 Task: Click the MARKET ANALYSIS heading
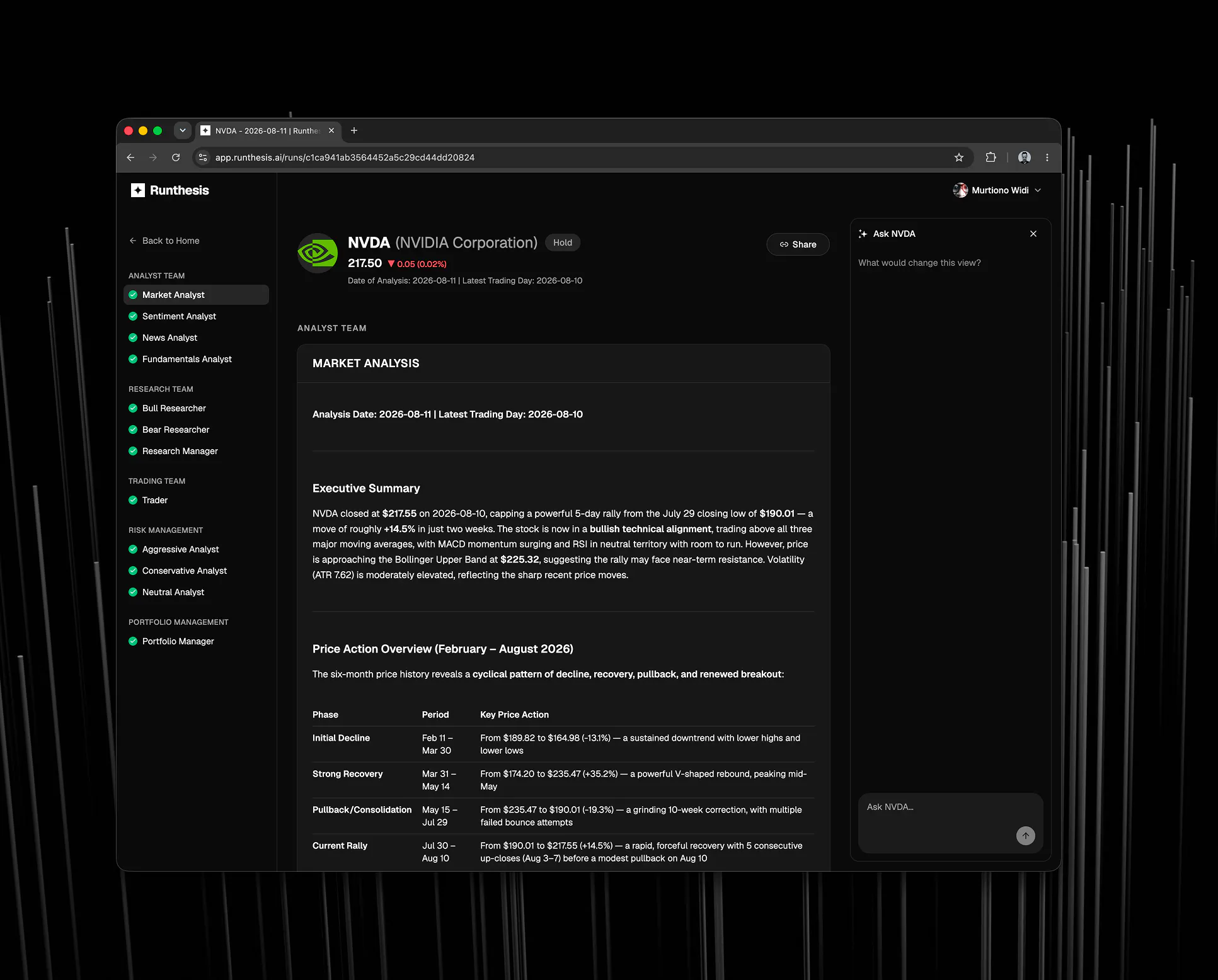point(366,363)
